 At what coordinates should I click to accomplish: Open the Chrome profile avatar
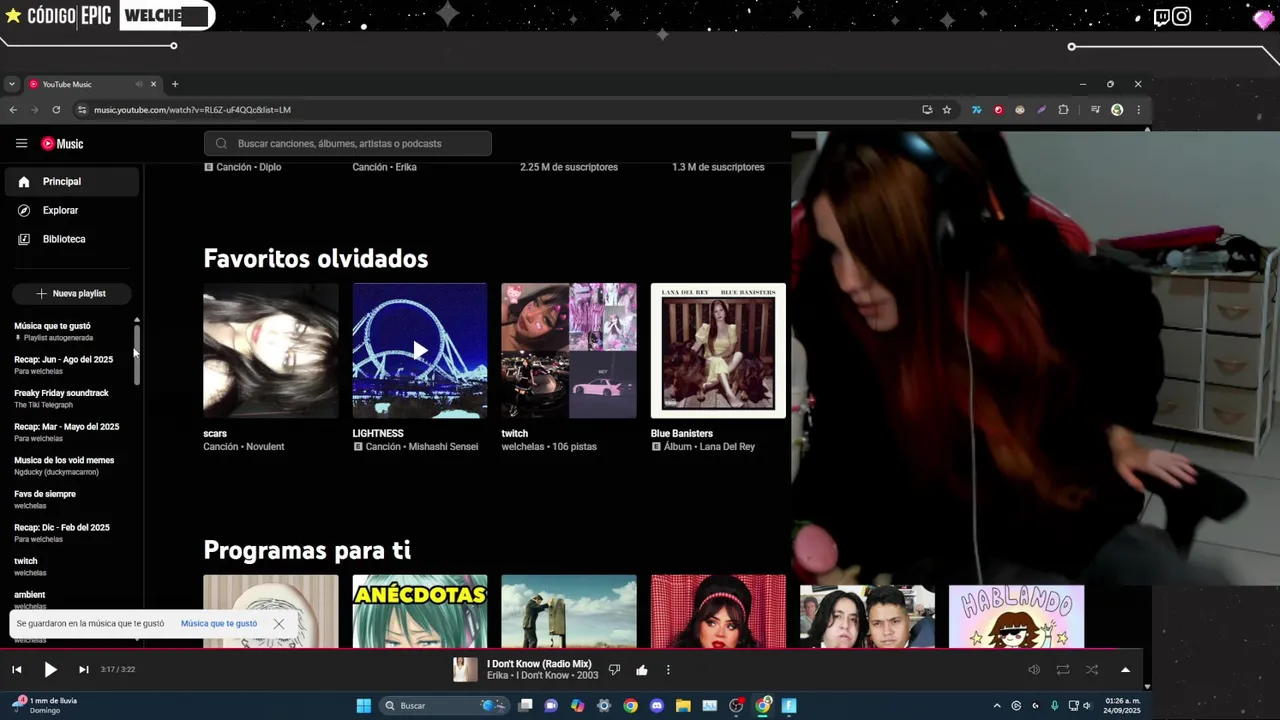(1117, 110)
